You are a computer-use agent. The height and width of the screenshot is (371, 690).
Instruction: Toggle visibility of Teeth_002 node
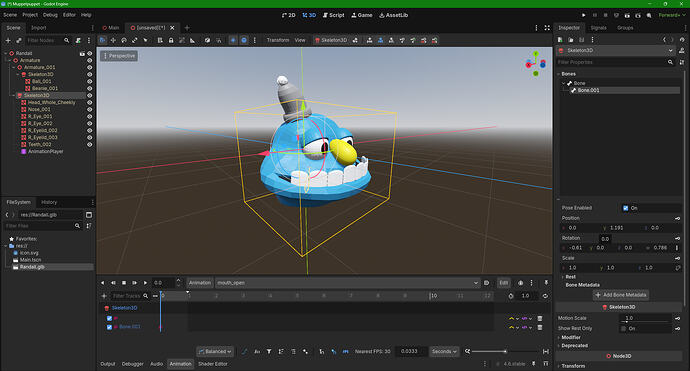[89, 144]
